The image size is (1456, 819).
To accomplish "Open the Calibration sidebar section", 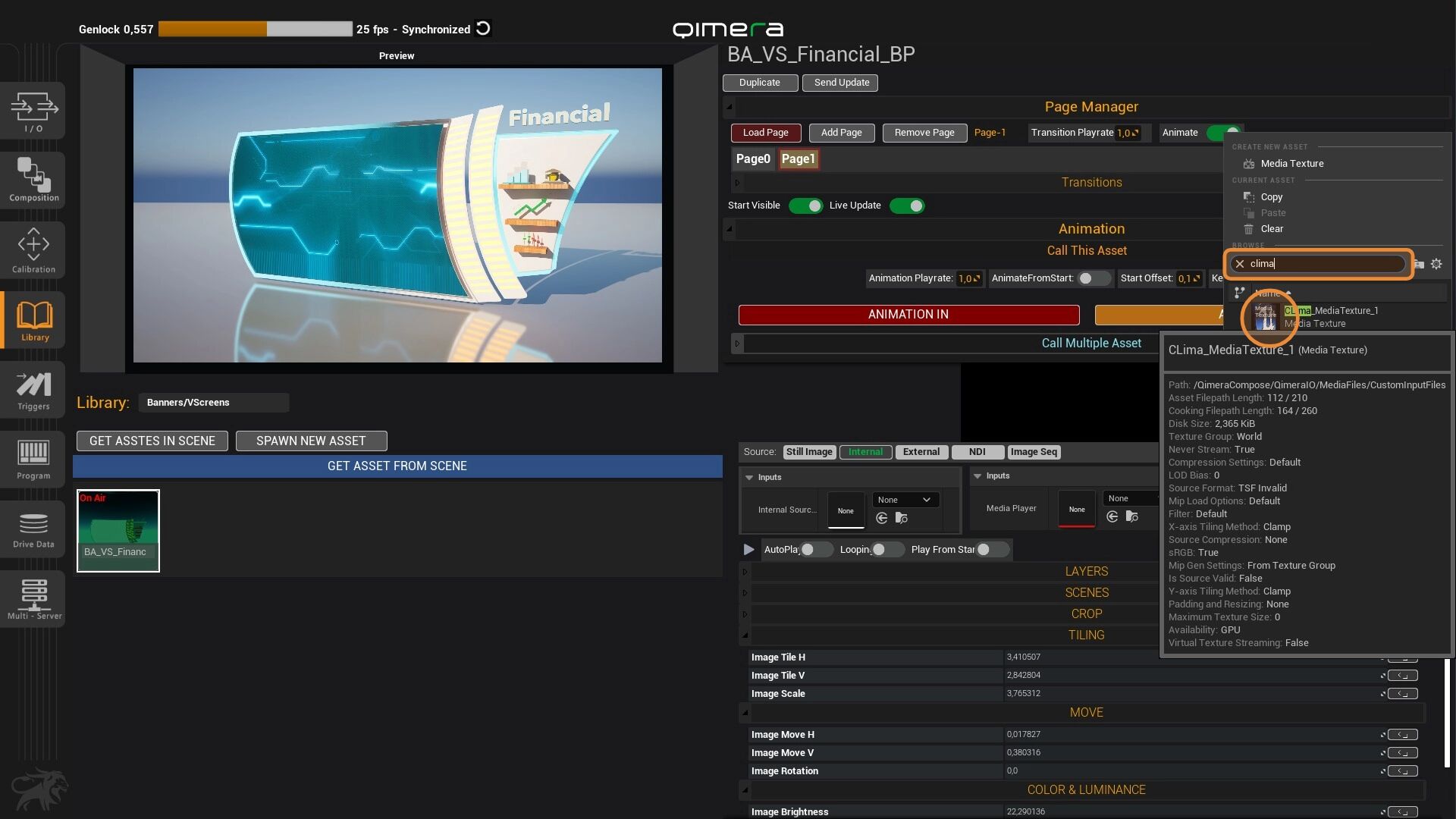I will click(x=33, y=249).
